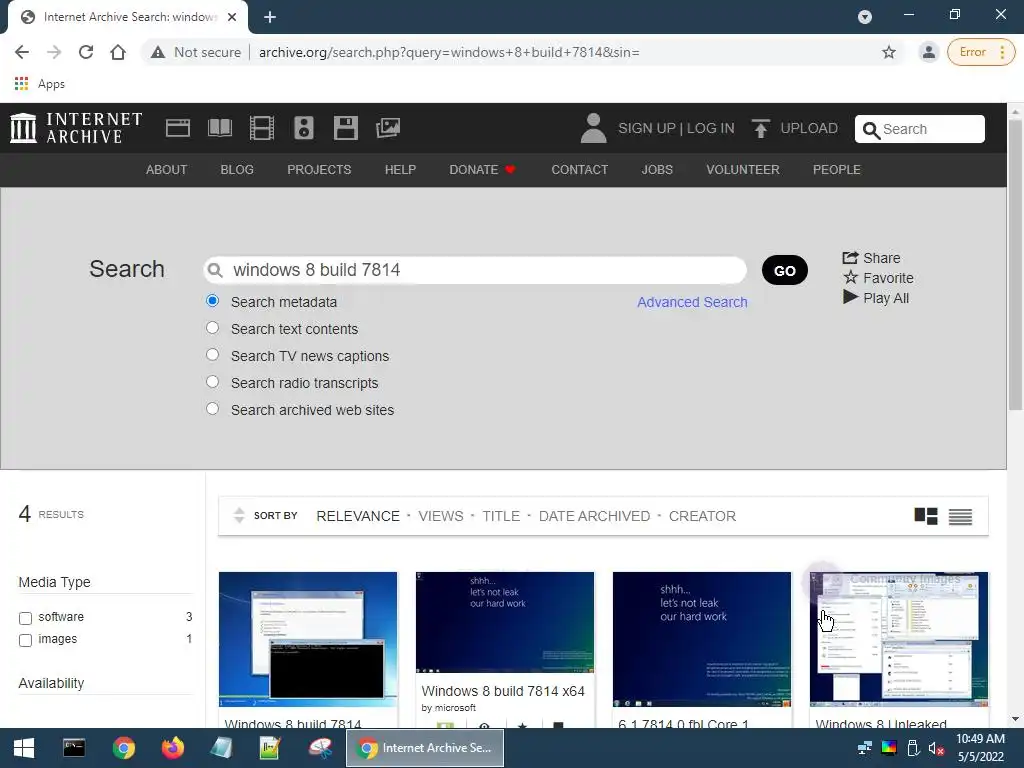Viewport: 1024px width, 768px height.
Task: Open the Chrome profile avatar
Action: (x=928, y=52)
